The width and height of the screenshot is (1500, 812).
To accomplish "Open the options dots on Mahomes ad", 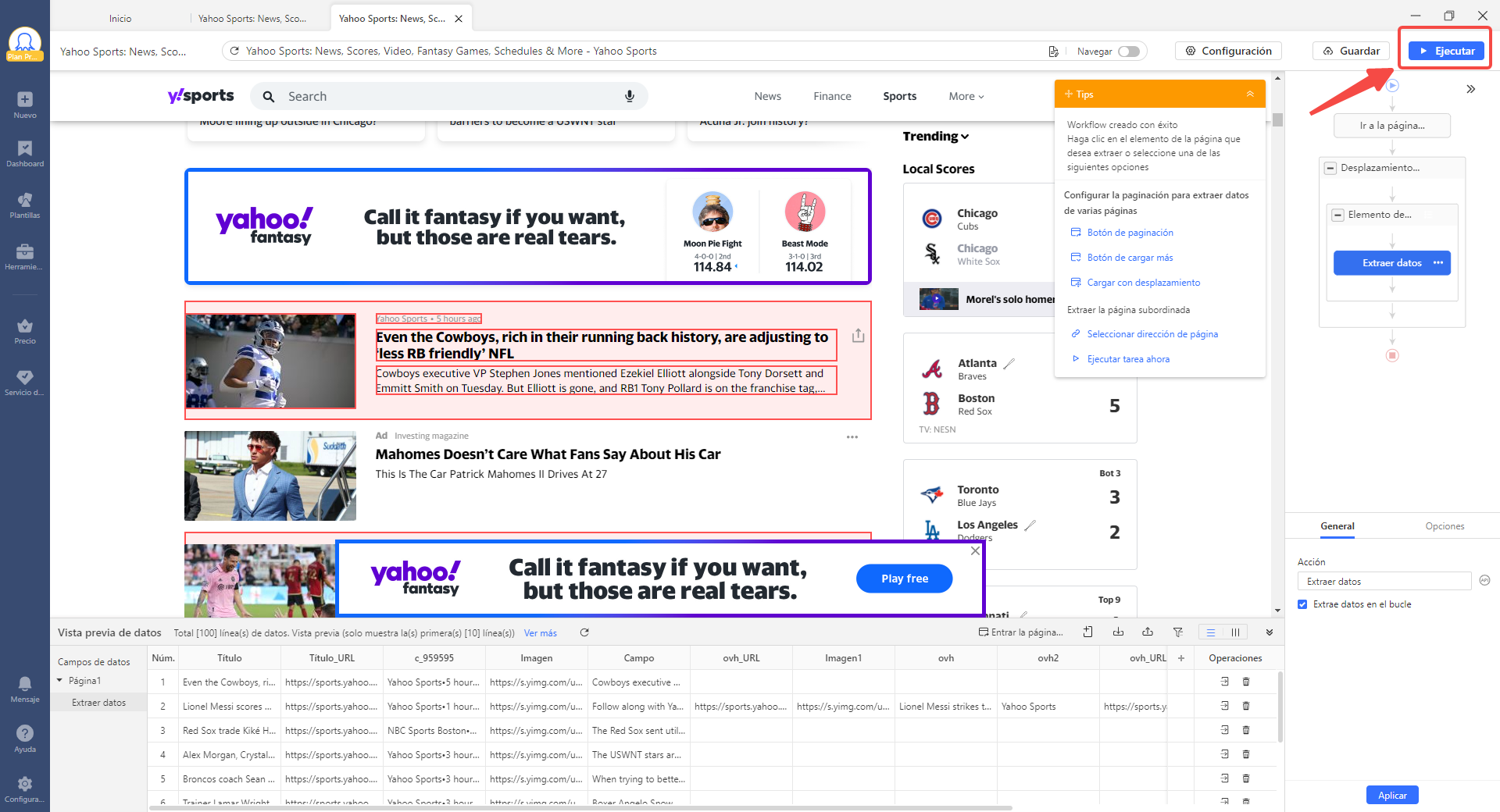I will pyautogui.click(x=852, y=437).
